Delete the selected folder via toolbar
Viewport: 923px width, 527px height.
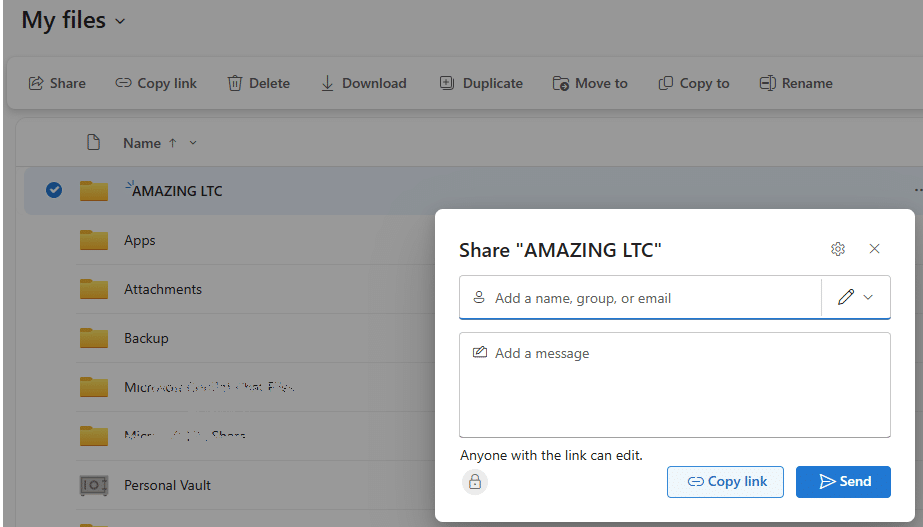tap(258, 84)
